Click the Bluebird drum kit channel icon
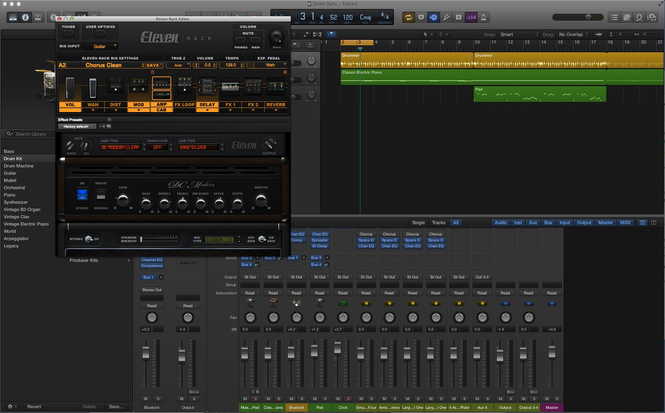Screen dimensions: 665x413 click(296, 303)
